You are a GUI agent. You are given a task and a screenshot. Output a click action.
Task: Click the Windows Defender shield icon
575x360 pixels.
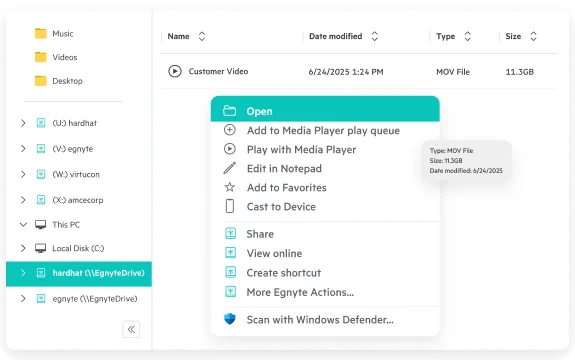230,319
